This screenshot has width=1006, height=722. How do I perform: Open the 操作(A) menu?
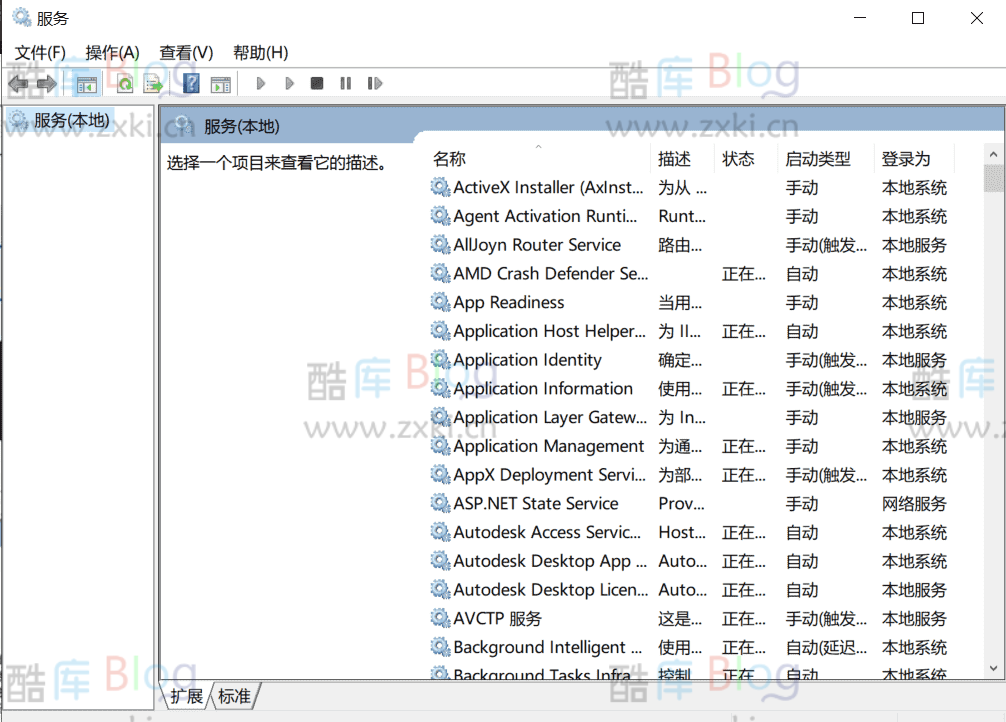[x=111, y=52]
